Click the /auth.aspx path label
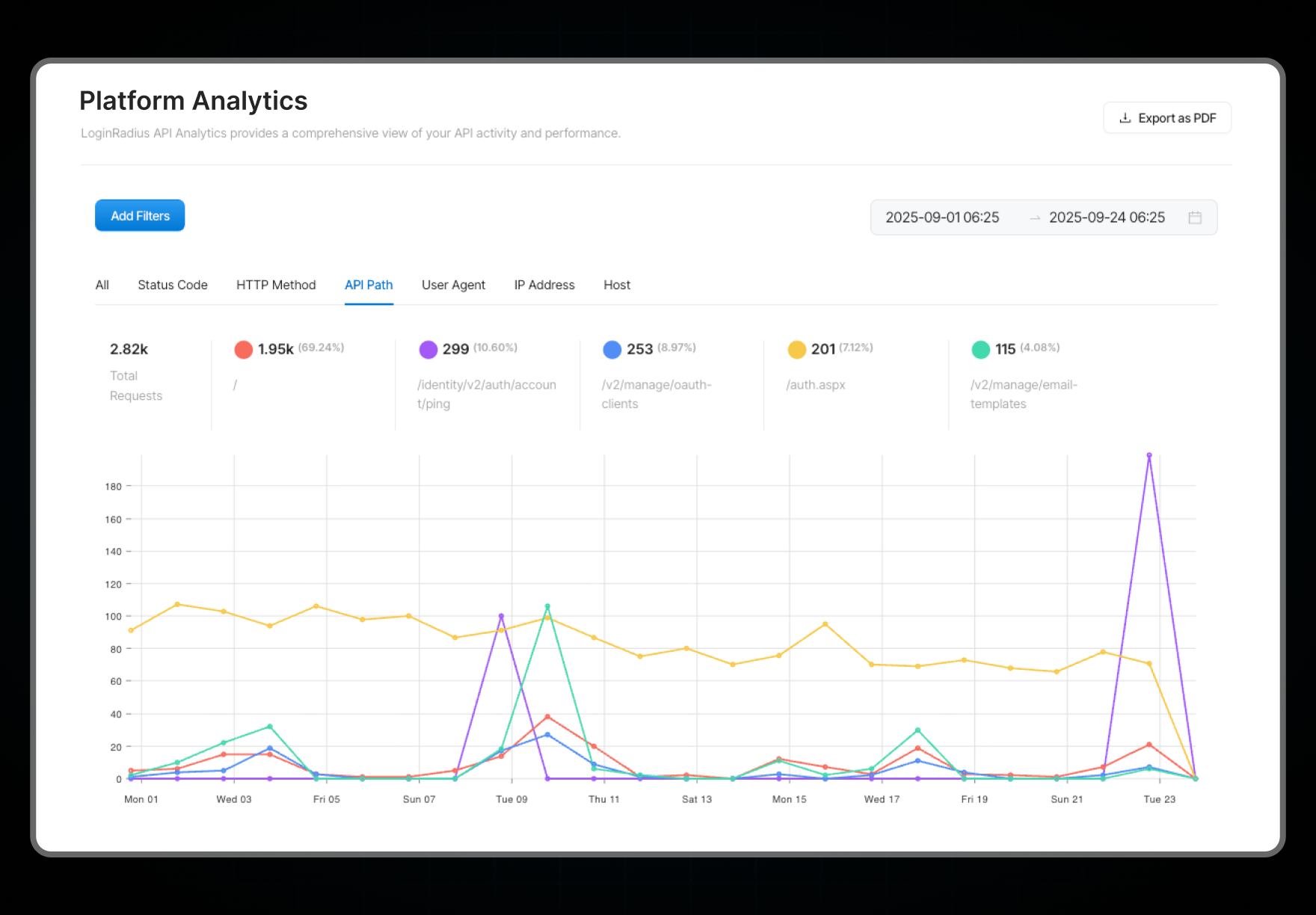This screenshot has width=1316, height=915. click(816, 385)
